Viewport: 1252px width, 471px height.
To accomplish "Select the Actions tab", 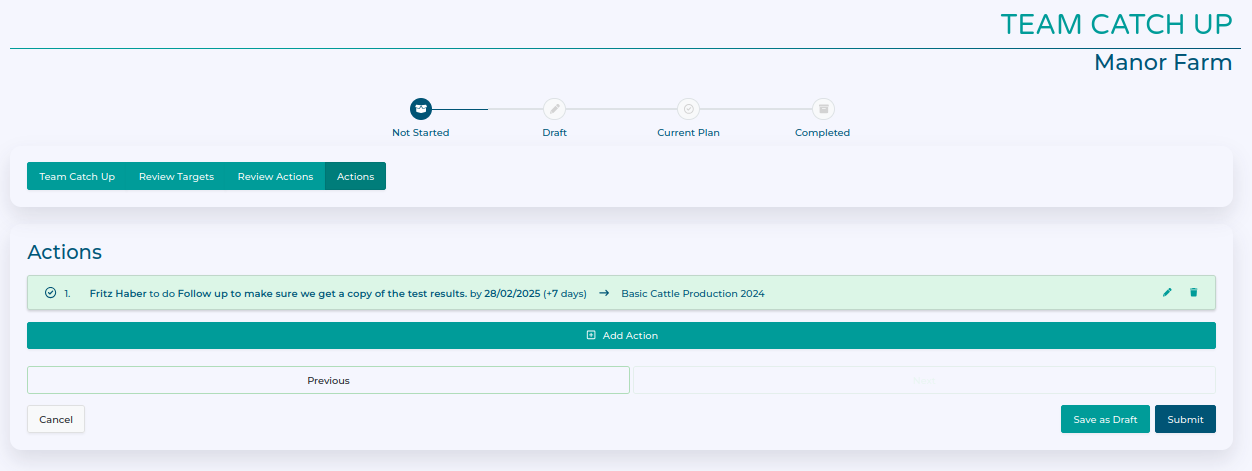I will tap(355, 176).
